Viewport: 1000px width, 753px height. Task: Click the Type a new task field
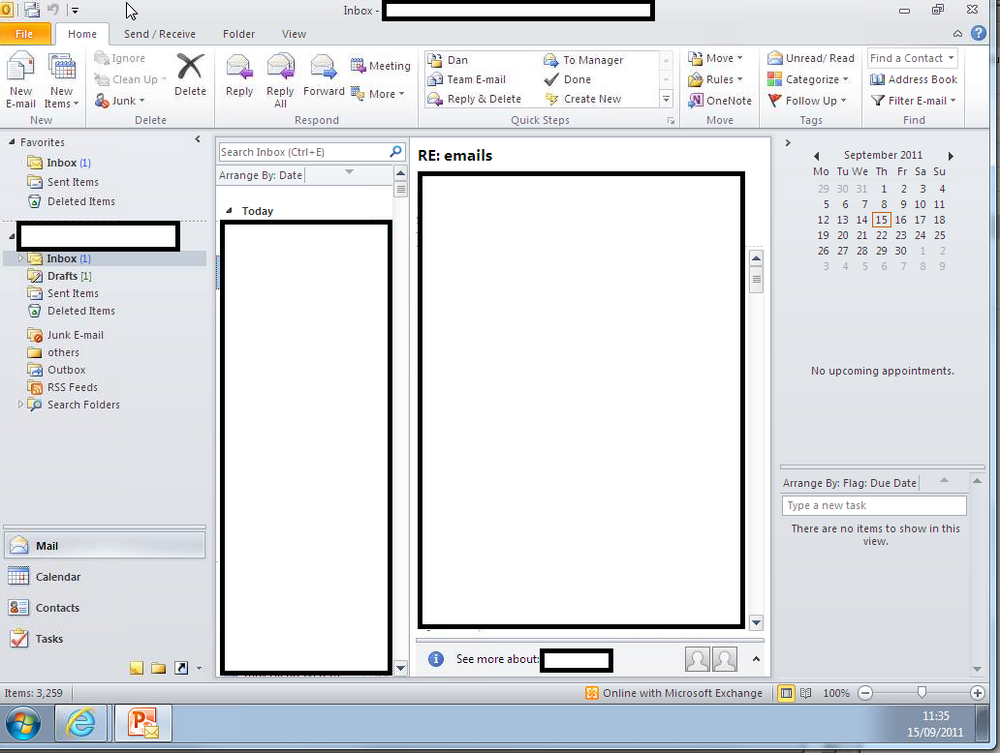coord(874,506)
